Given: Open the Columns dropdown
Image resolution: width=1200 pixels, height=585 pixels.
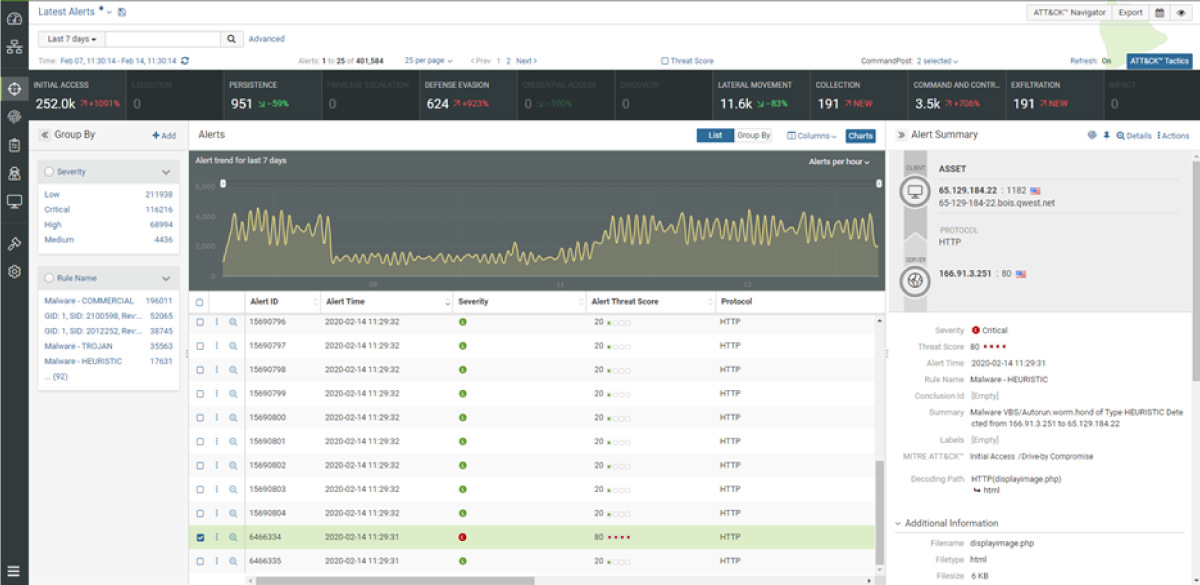Looking at the screenshot, I should click(x=811, y=136).
